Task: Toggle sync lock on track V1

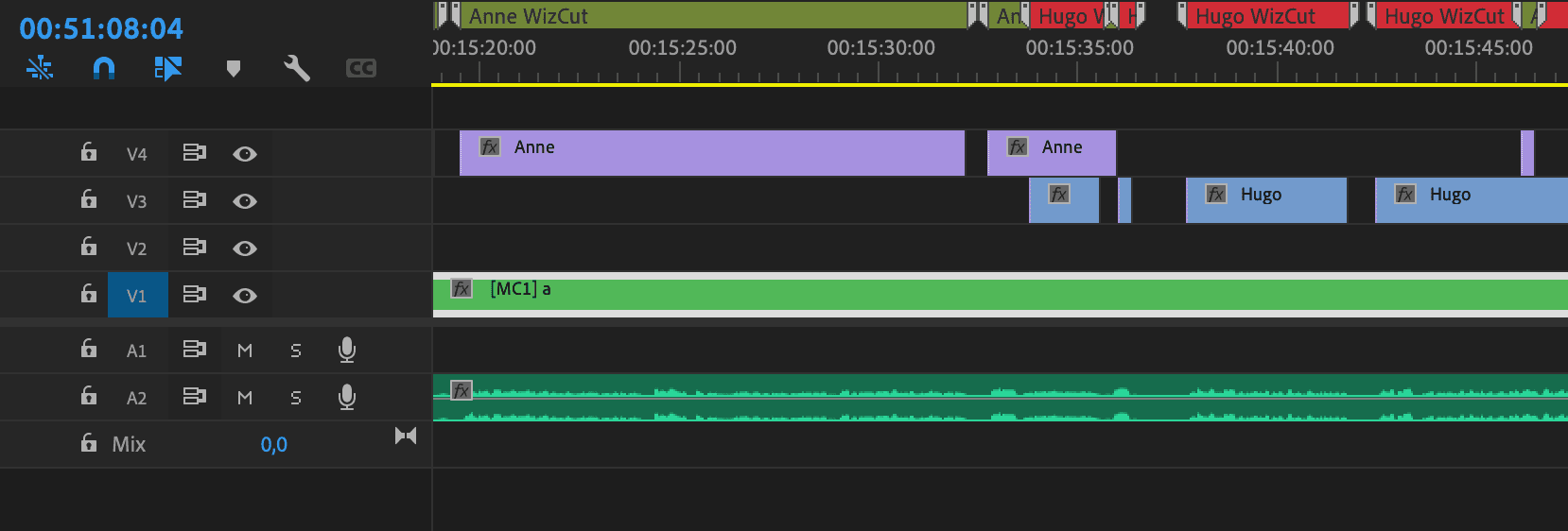Action: pyautogui.click(x=195, y=295)
